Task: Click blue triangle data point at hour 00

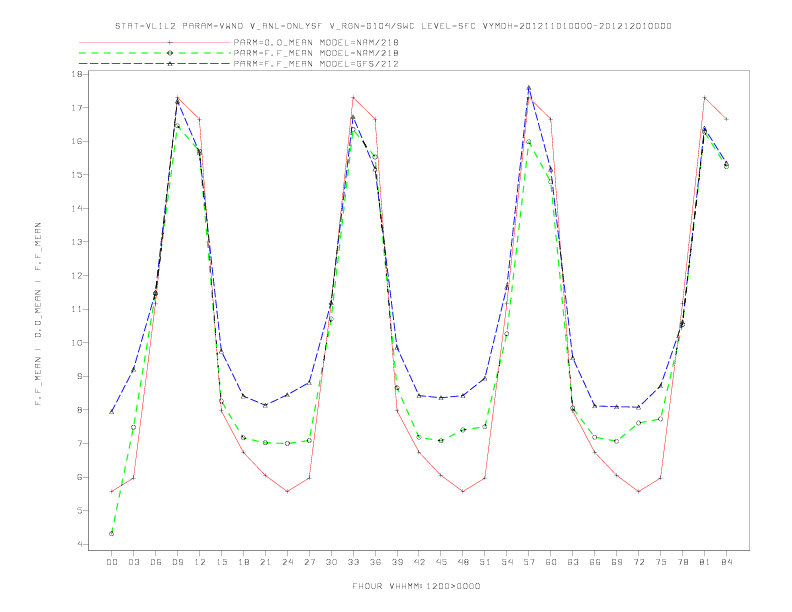Action: point(112,412)
